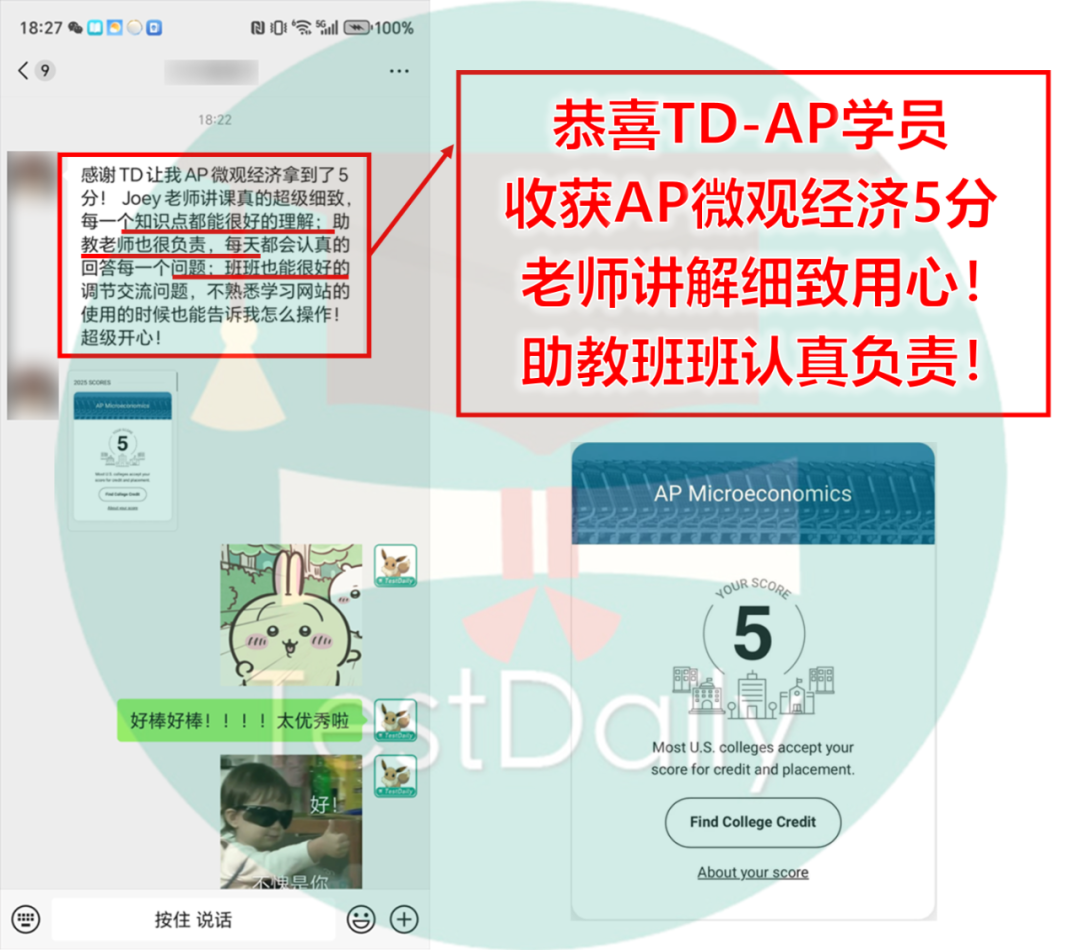Tap the 18:22 chat timestamp
This screenshot has width=1080, height=950.
click(215, 120)
